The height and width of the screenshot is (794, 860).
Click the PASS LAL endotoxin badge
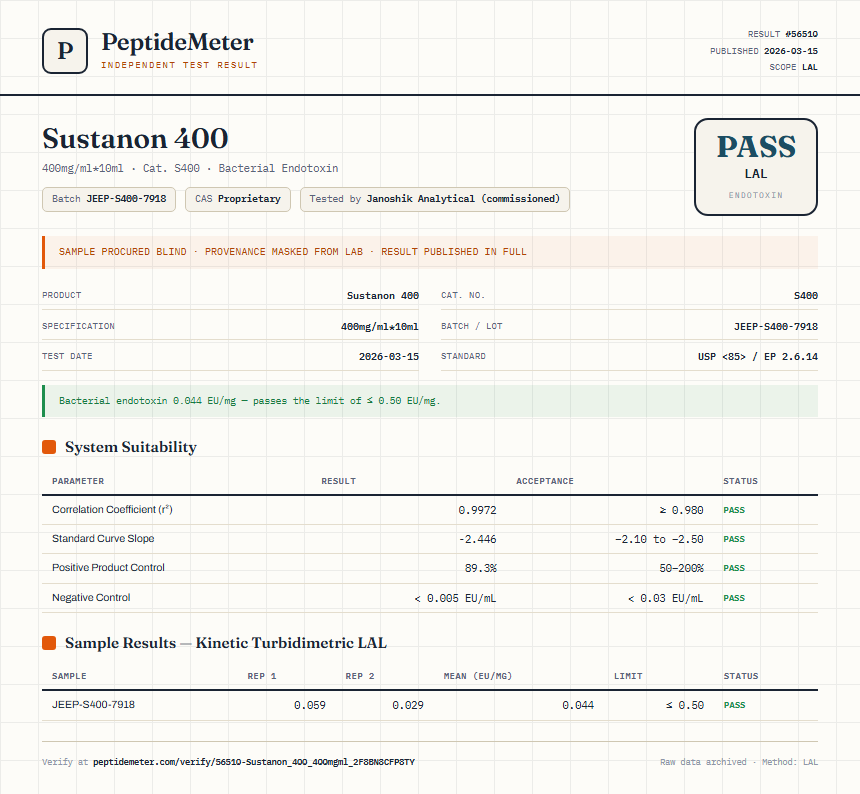point(756,167)
